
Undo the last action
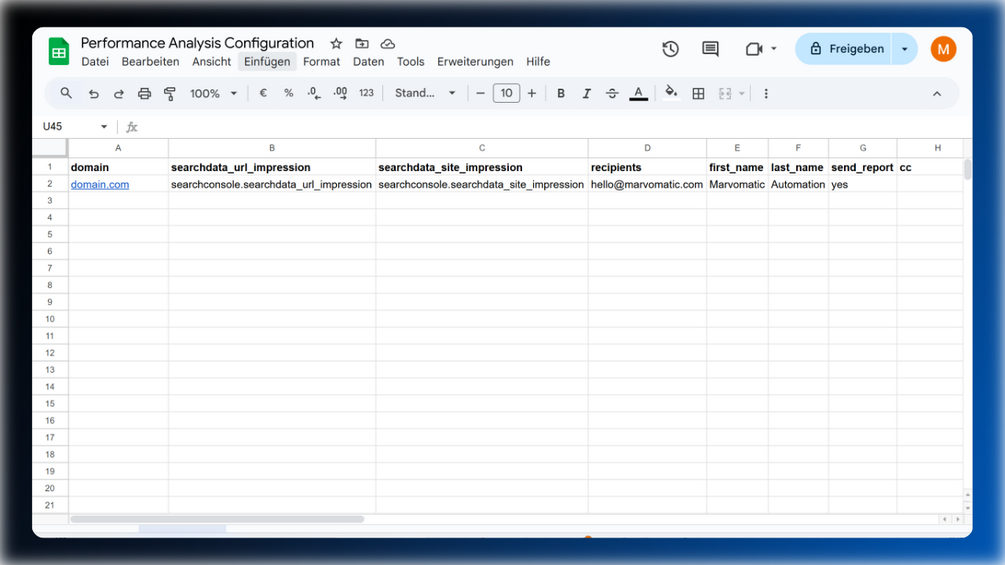click(x=94, y=94)
